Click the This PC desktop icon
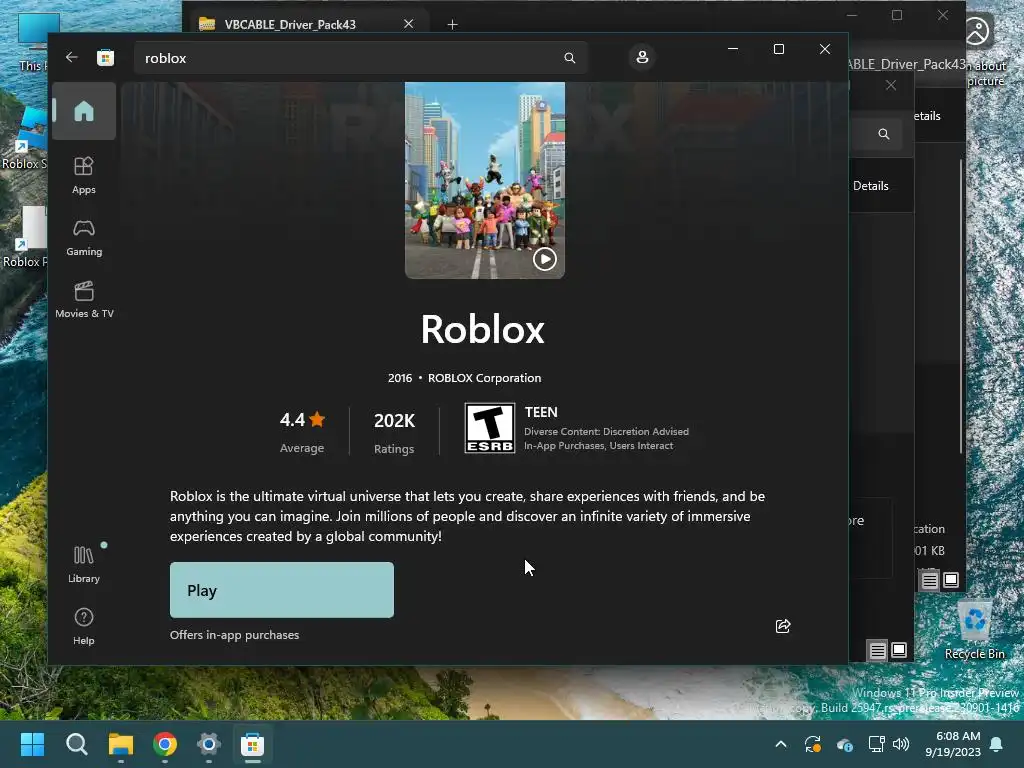The height and width of the screenshot is (768, 1024). point(32,42)
